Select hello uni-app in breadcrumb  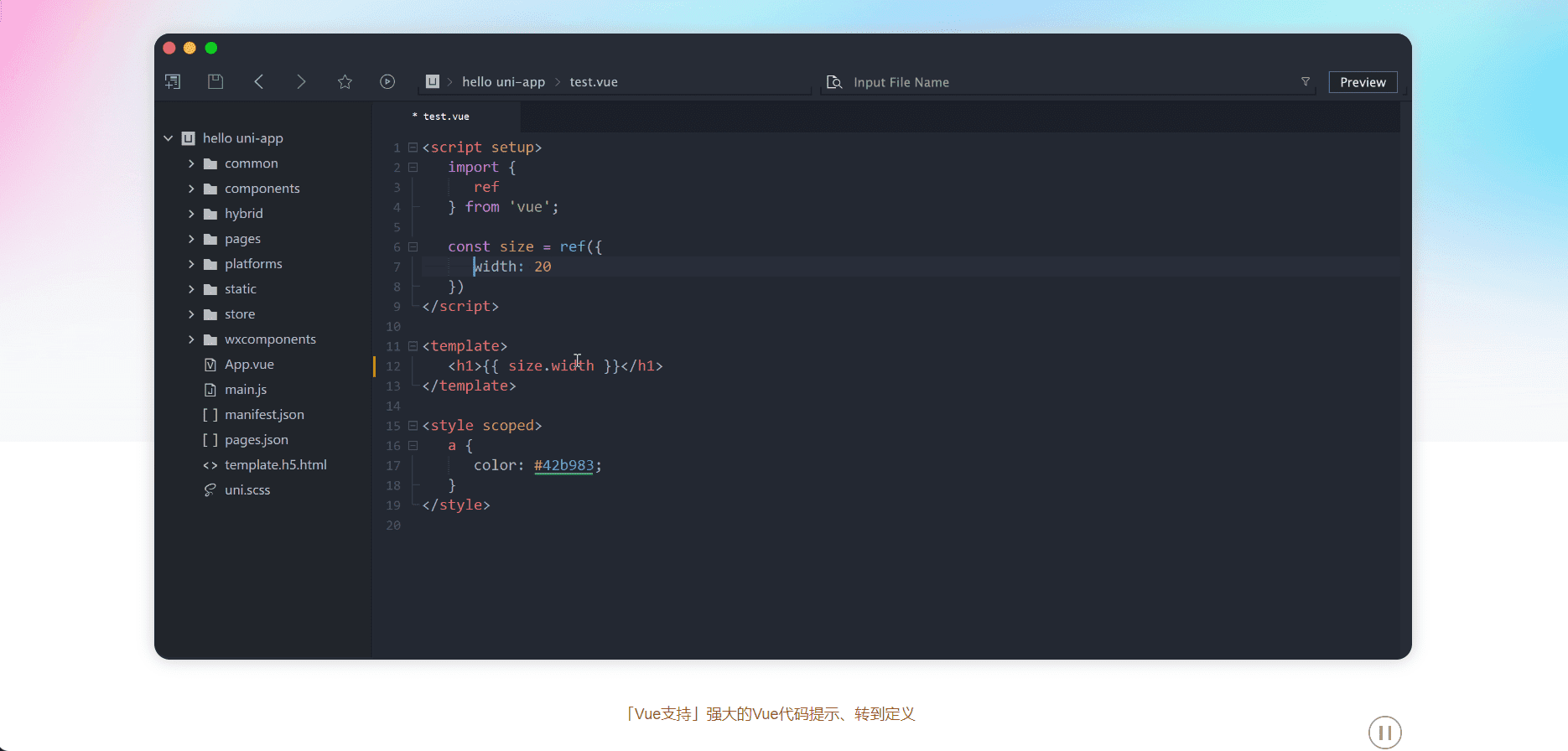click(503, 81)
